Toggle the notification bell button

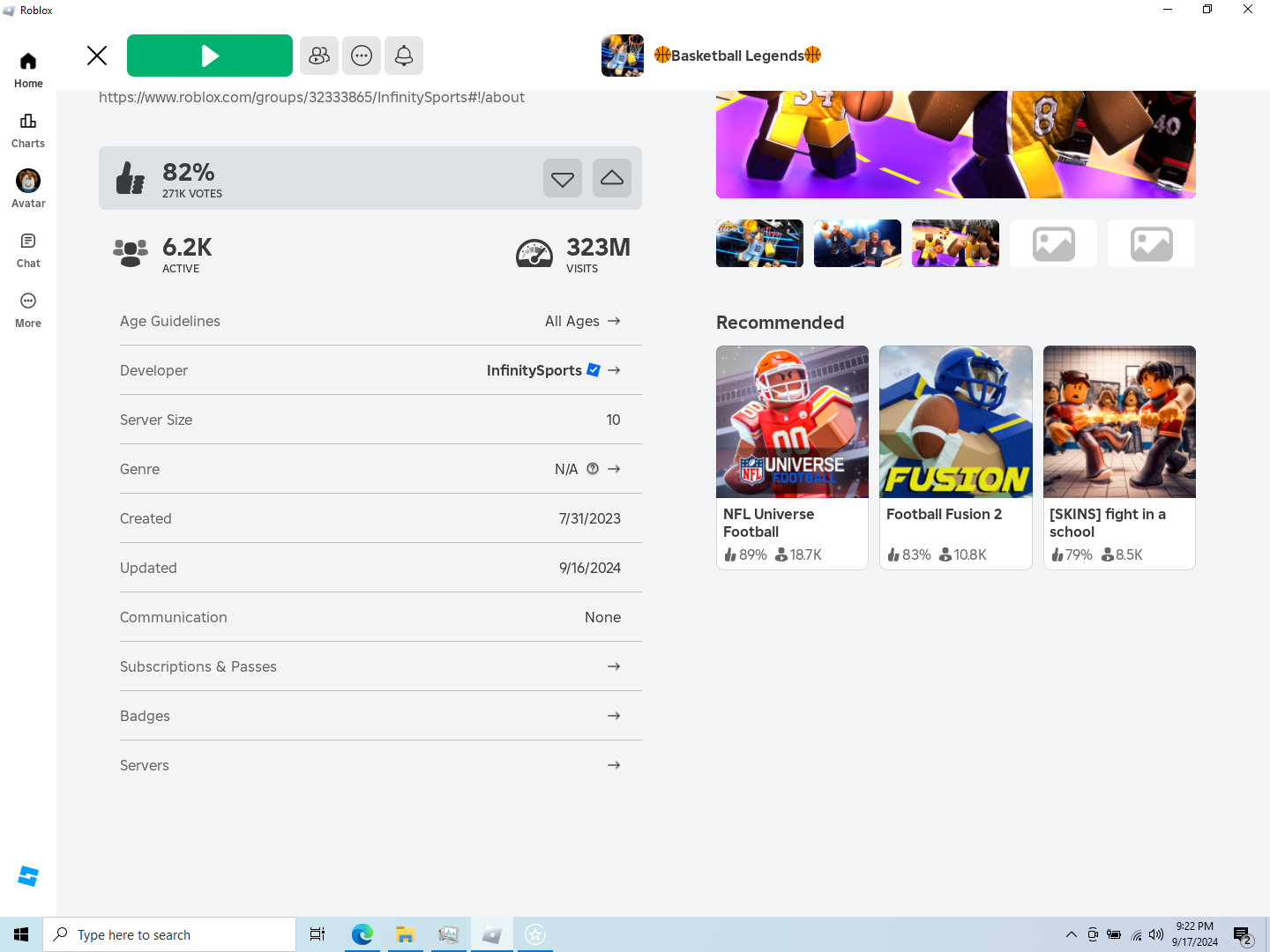[x=404, y=56]
